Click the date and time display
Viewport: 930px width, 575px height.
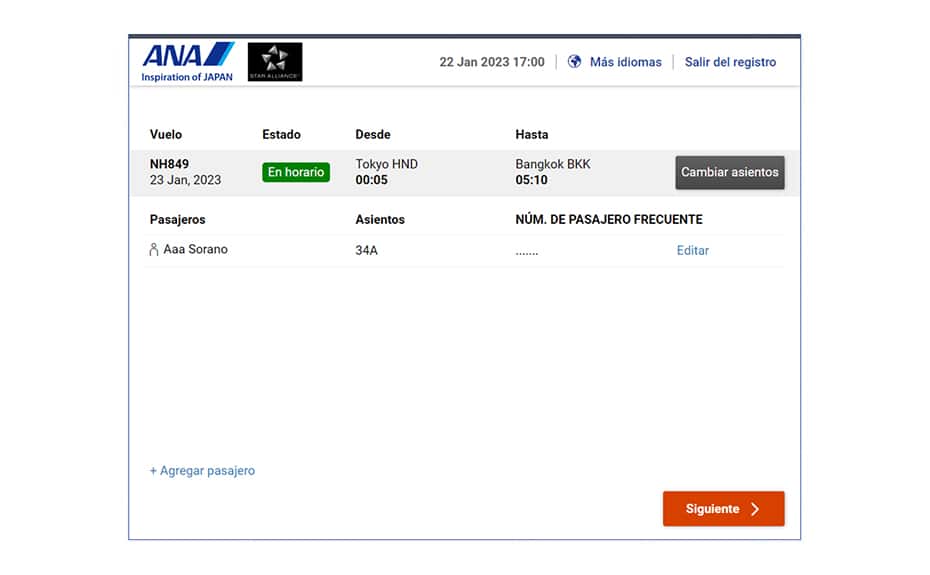click(x=492, y=62)
